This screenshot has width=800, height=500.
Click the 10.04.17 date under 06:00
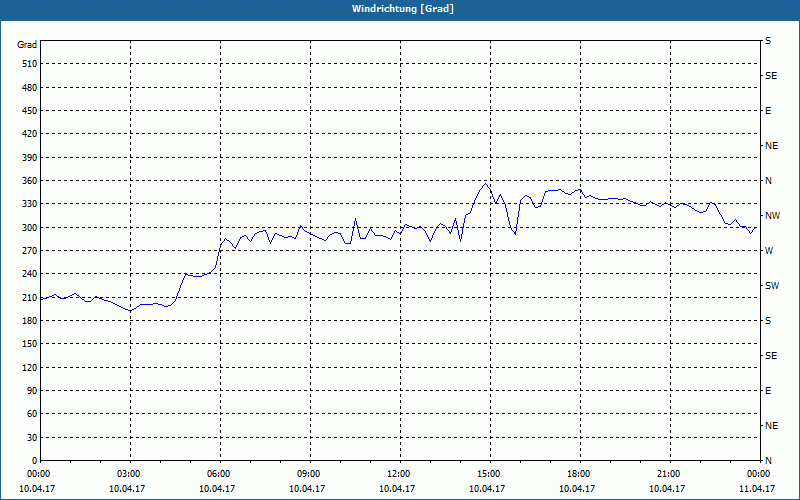[x=217, y=489]
